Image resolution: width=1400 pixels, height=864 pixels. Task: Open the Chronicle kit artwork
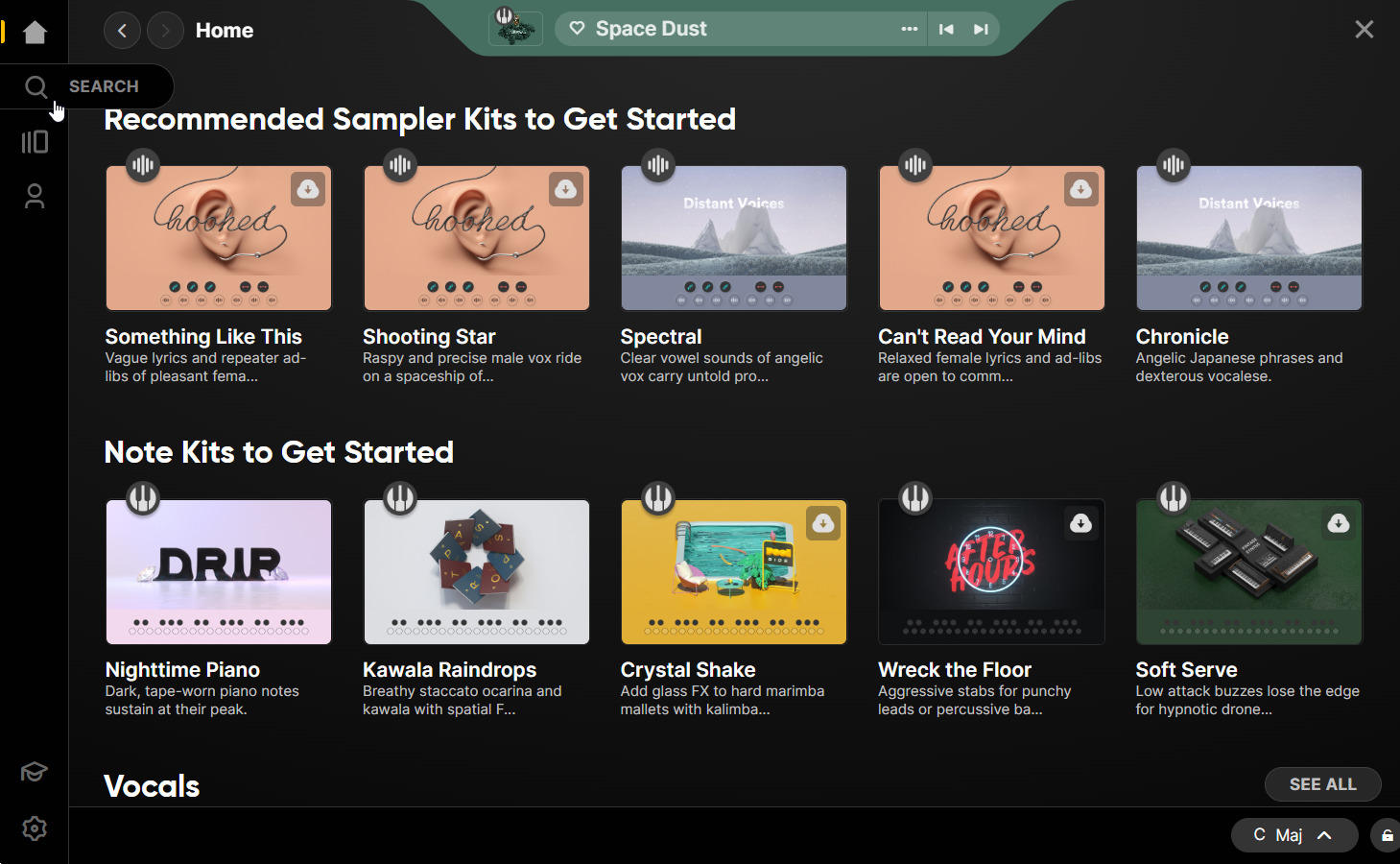point(1249,238)
